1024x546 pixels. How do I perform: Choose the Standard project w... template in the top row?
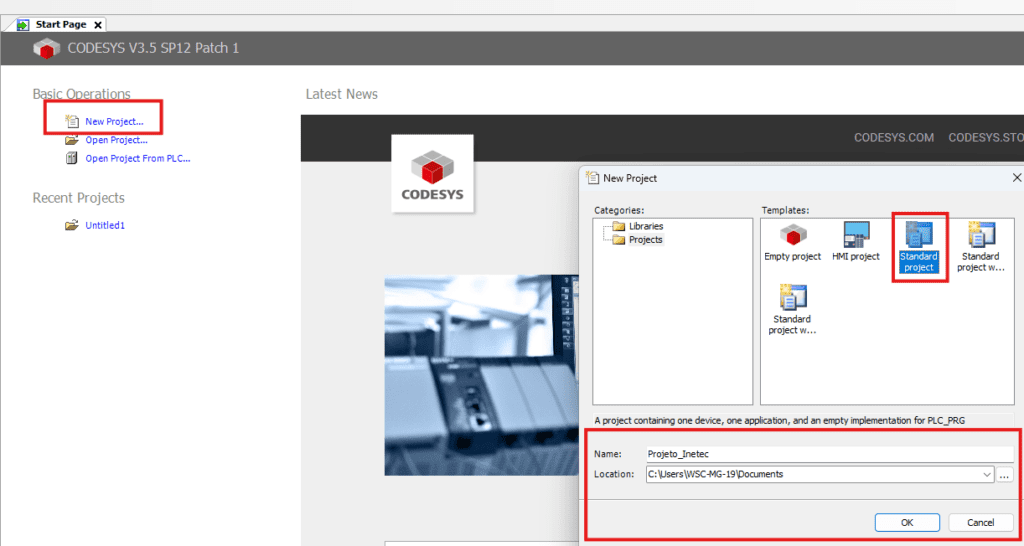983,246
